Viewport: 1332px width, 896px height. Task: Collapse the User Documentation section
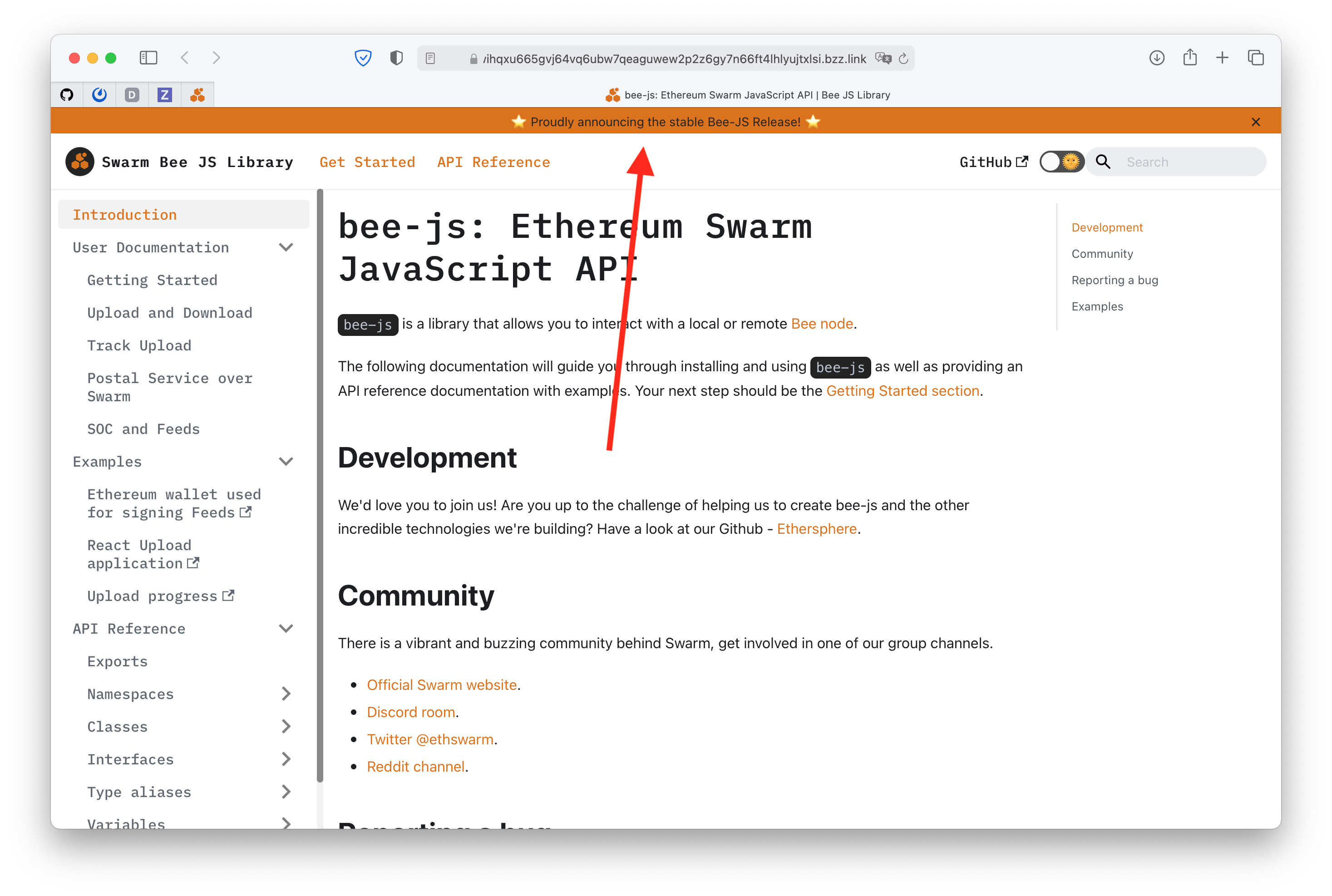tap(286, 247)
